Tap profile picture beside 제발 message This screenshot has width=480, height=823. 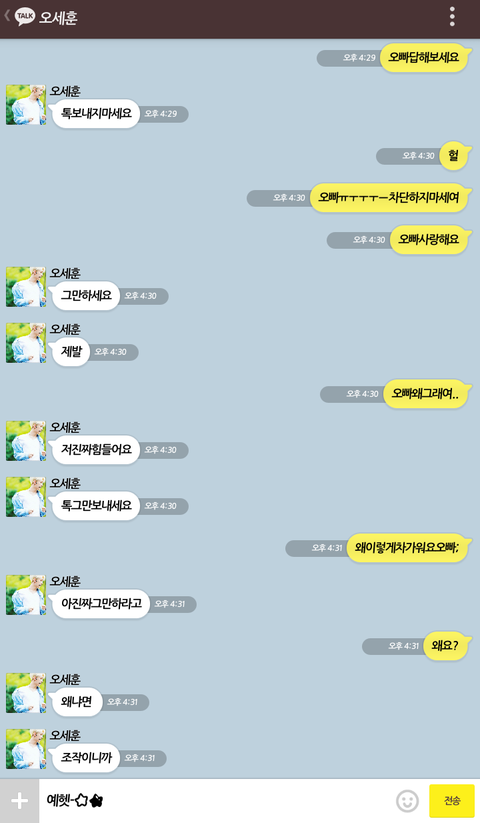pos(26,343)
